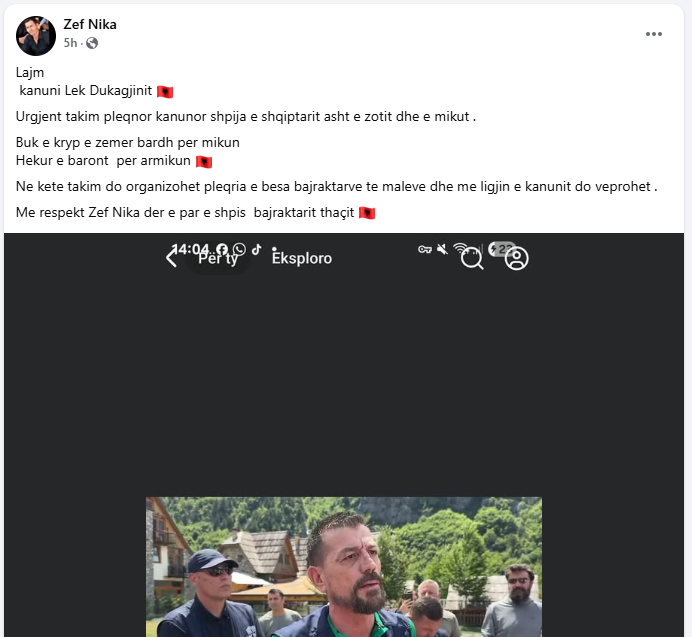692x637 pixels.
Task: Switch to the Për ty tab
Action: coord(218,259)
